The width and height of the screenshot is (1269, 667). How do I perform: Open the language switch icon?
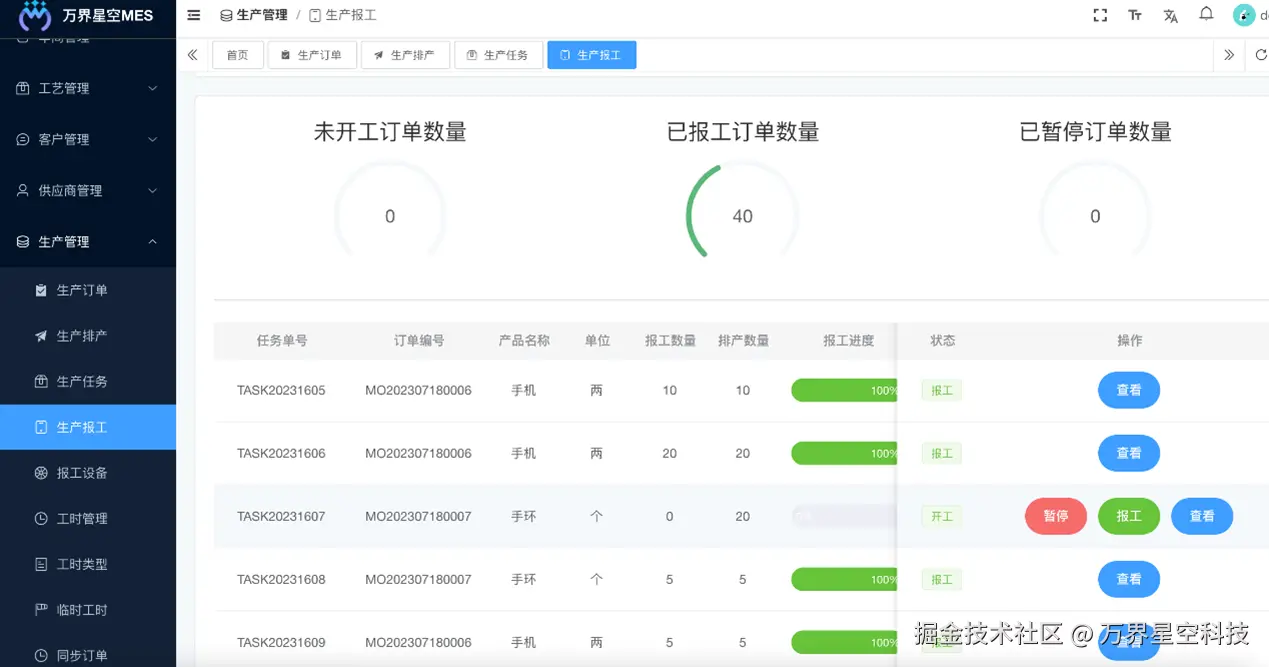coord(1170,16)
